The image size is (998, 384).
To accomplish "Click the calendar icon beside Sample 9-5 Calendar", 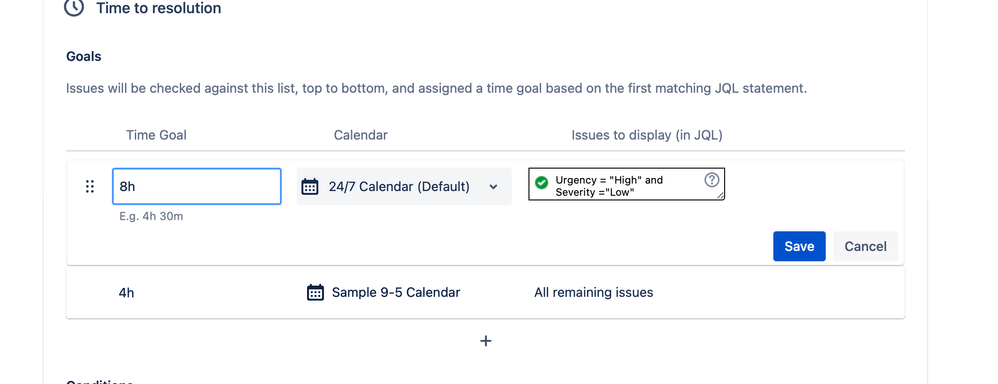I will (x=315, y=292).
